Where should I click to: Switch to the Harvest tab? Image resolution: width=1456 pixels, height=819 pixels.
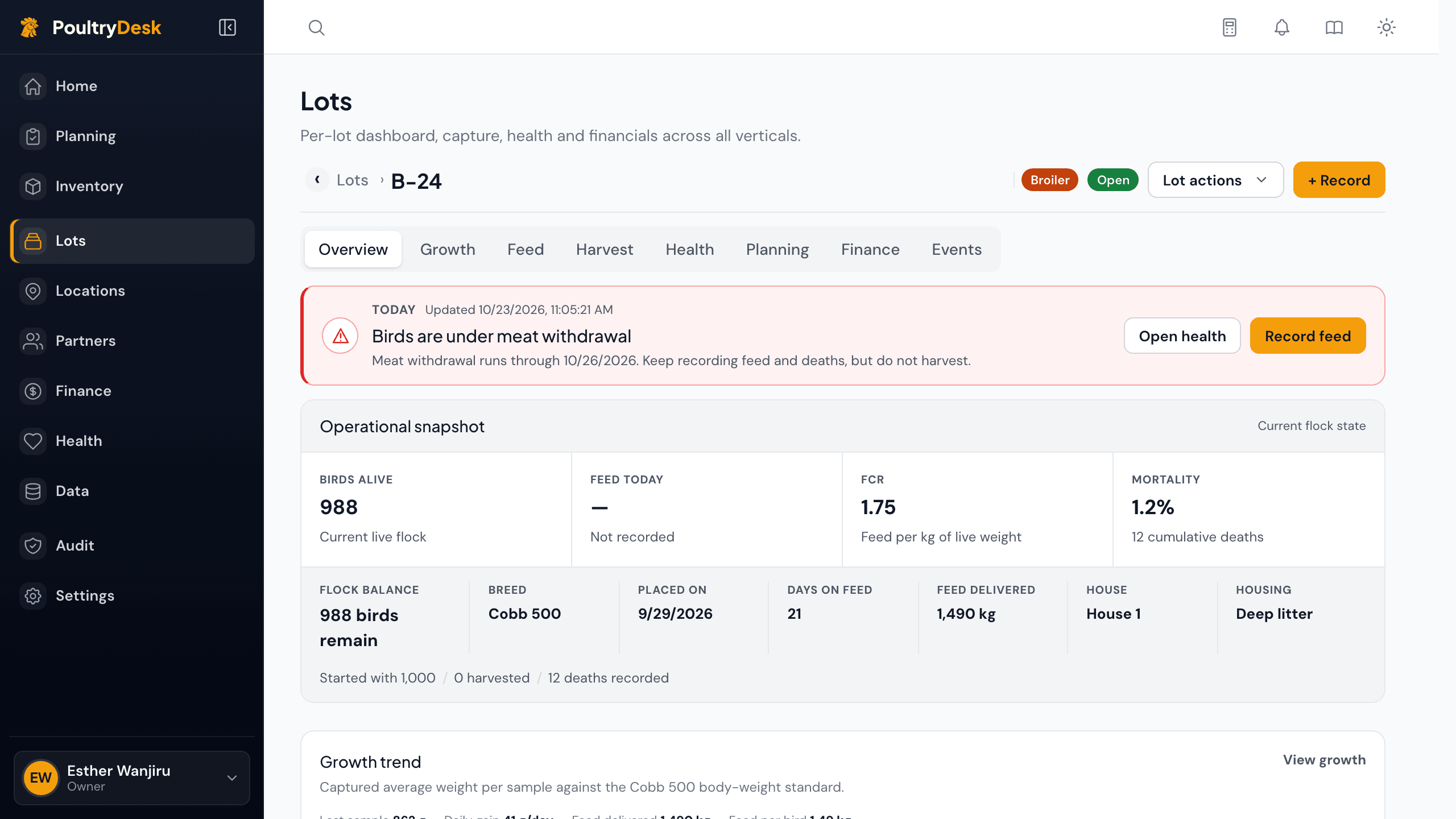[604, 249]
